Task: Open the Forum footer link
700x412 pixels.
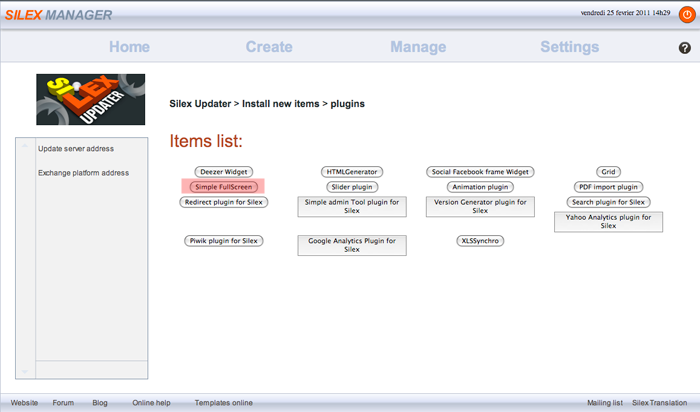Action: [63, 403]
